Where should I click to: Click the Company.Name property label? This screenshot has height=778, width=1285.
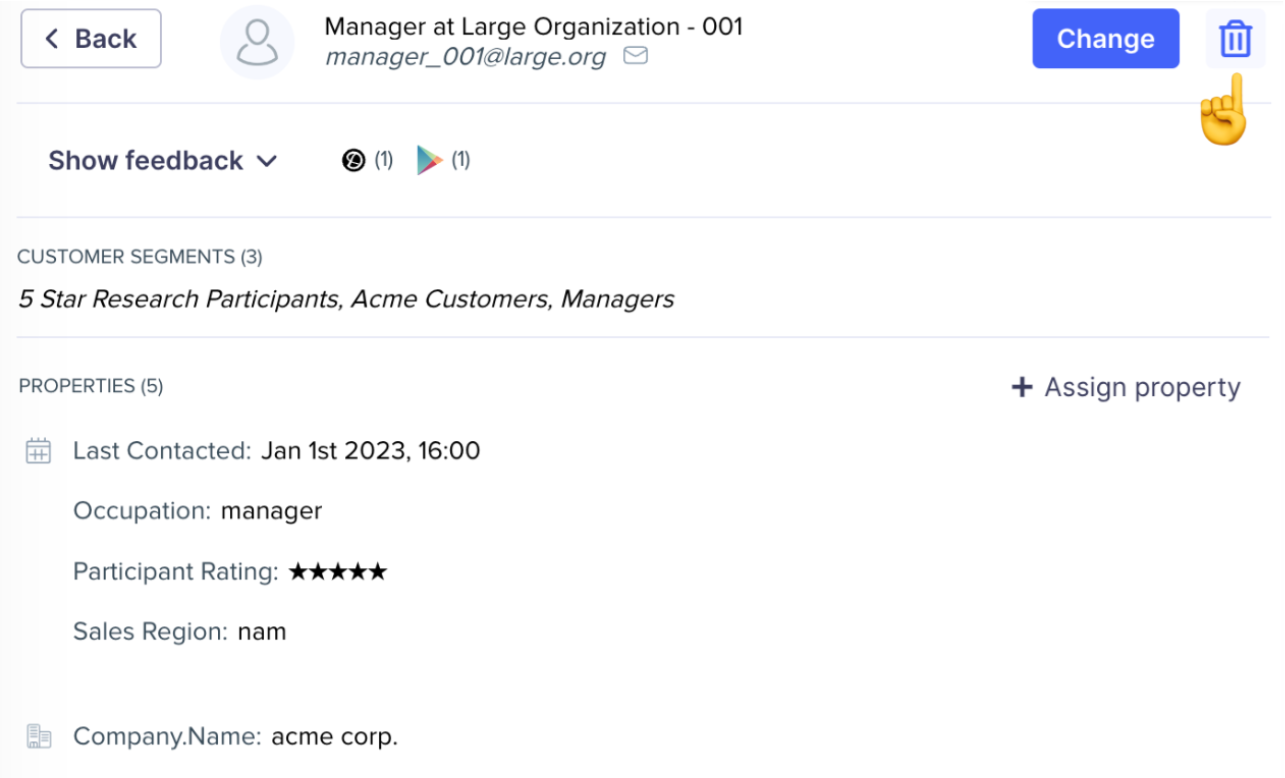pyautogui.click(x=168, y=737)
